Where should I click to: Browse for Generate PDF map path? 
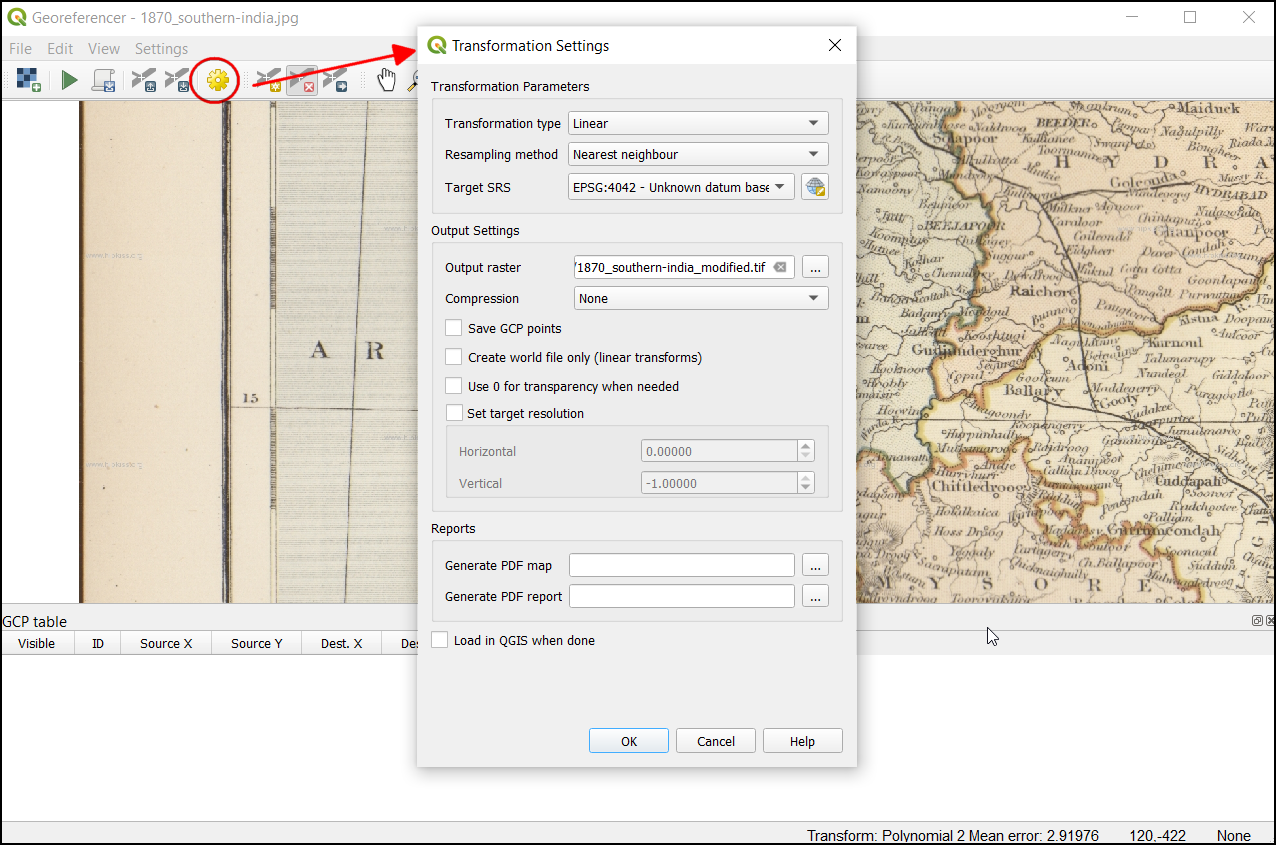816,565
